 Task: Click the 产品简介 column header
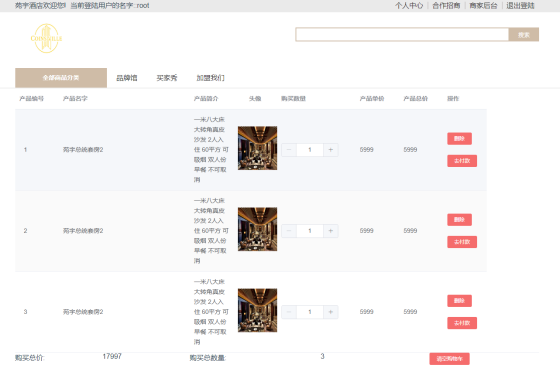(206, 99)
